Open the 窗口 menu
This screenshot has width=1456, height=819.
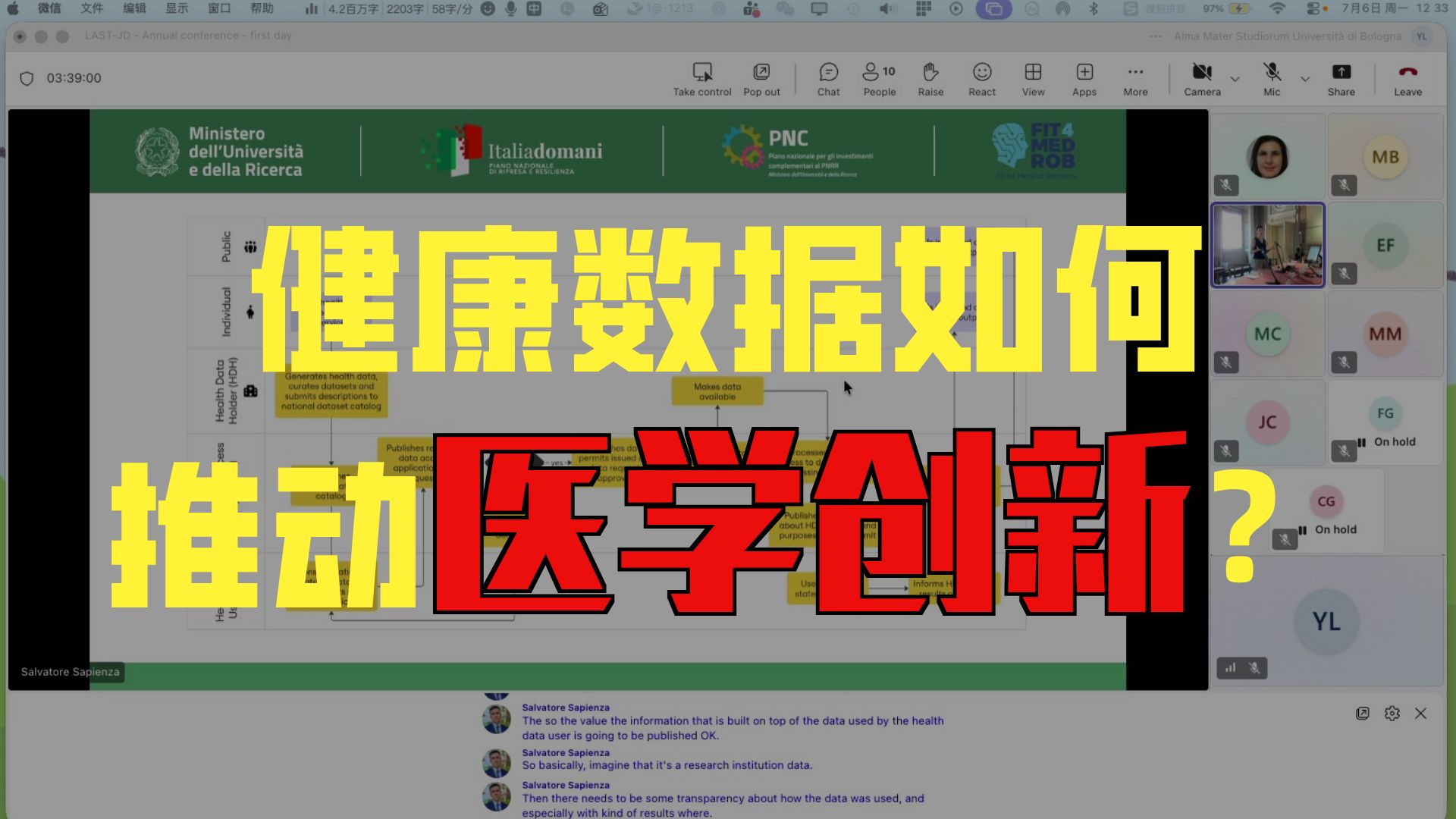tap(219, 8)
